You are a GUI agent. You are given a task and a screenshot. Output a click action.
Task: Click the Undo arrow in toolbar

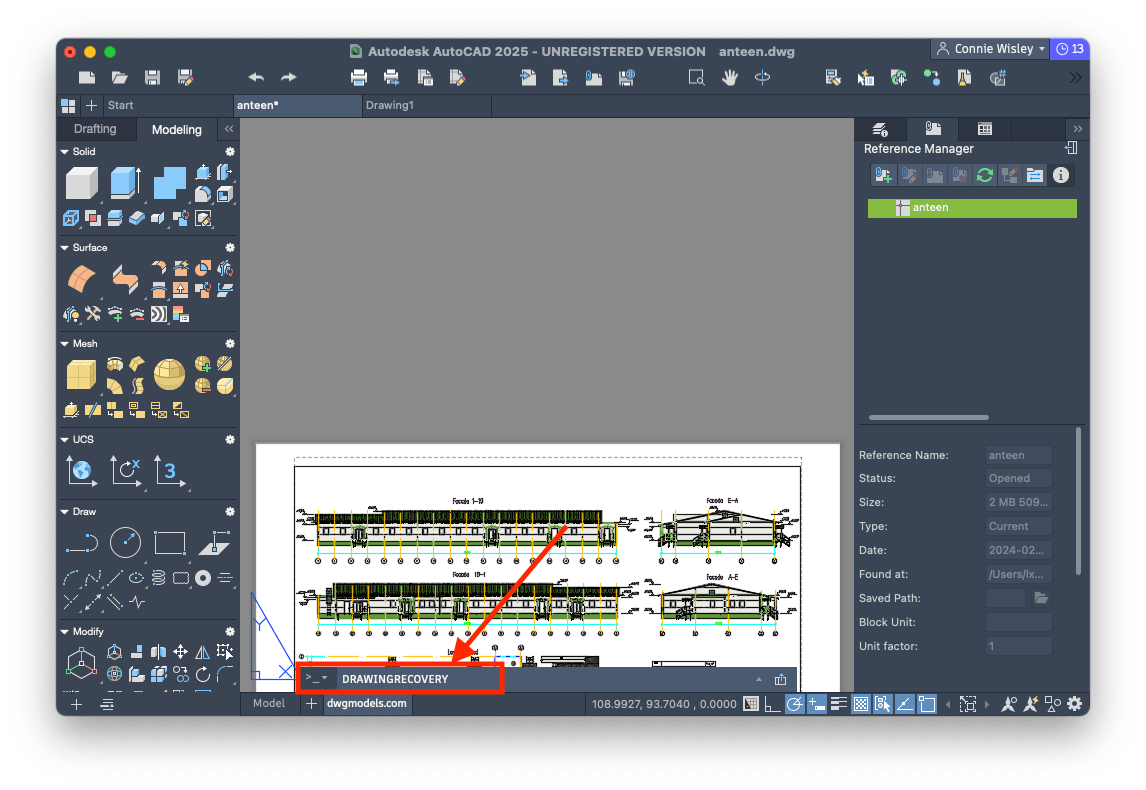pos(256,77)
